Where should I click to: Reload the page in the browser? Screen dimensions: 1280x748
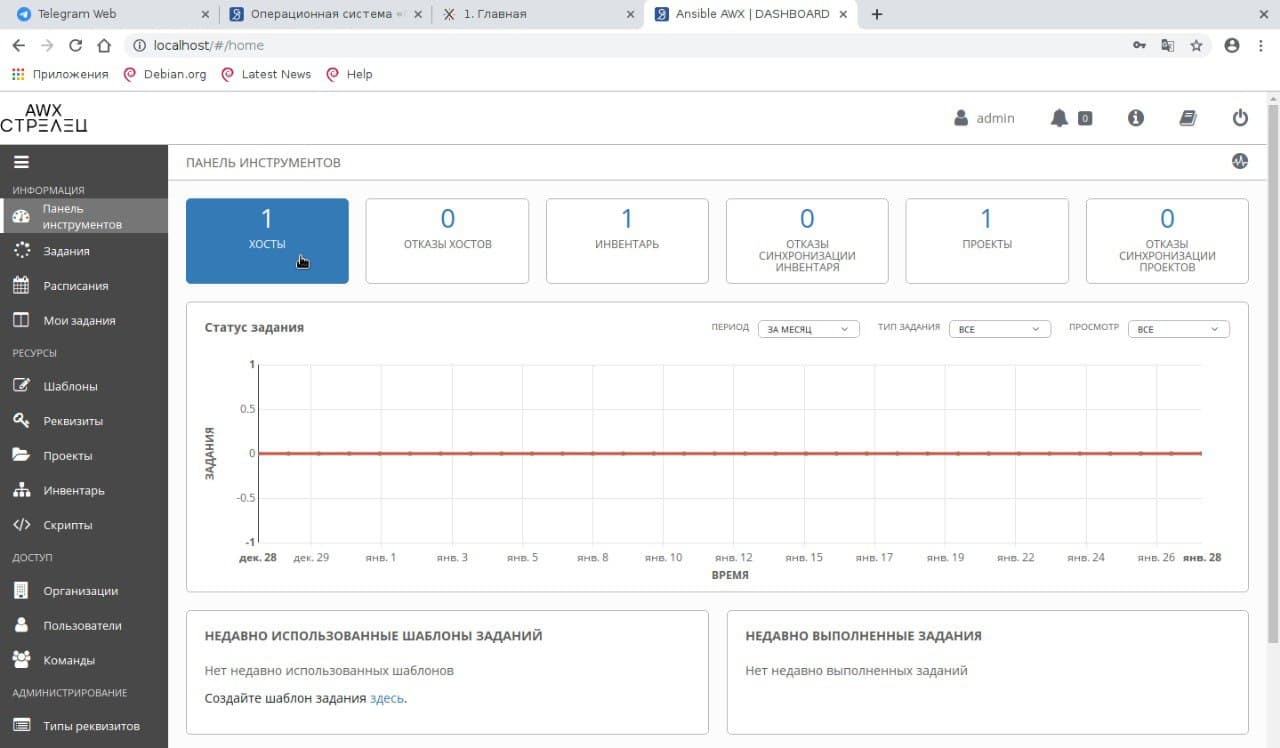(x=75, y=45)
